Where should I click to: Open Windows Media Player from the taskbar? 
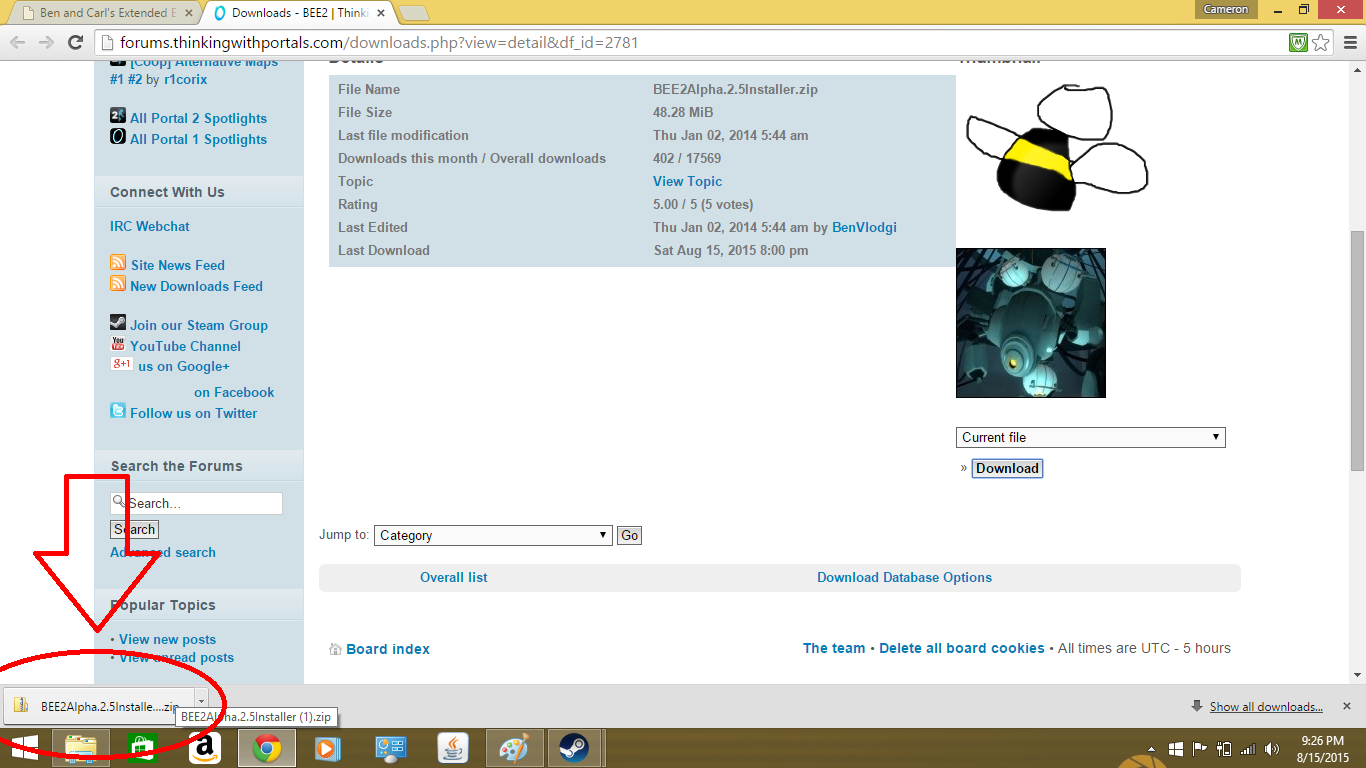(x=327, y=748)
